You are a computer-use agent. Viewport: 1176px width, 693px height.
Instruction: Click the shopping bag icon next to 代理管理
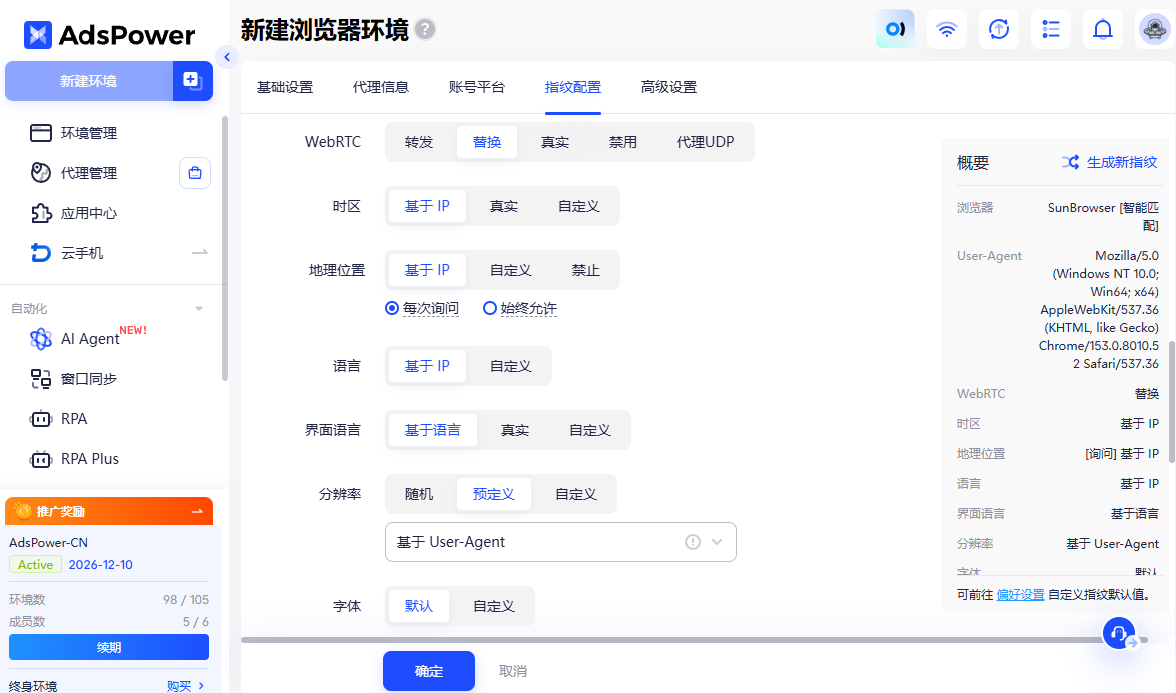[x=195, y=173]
